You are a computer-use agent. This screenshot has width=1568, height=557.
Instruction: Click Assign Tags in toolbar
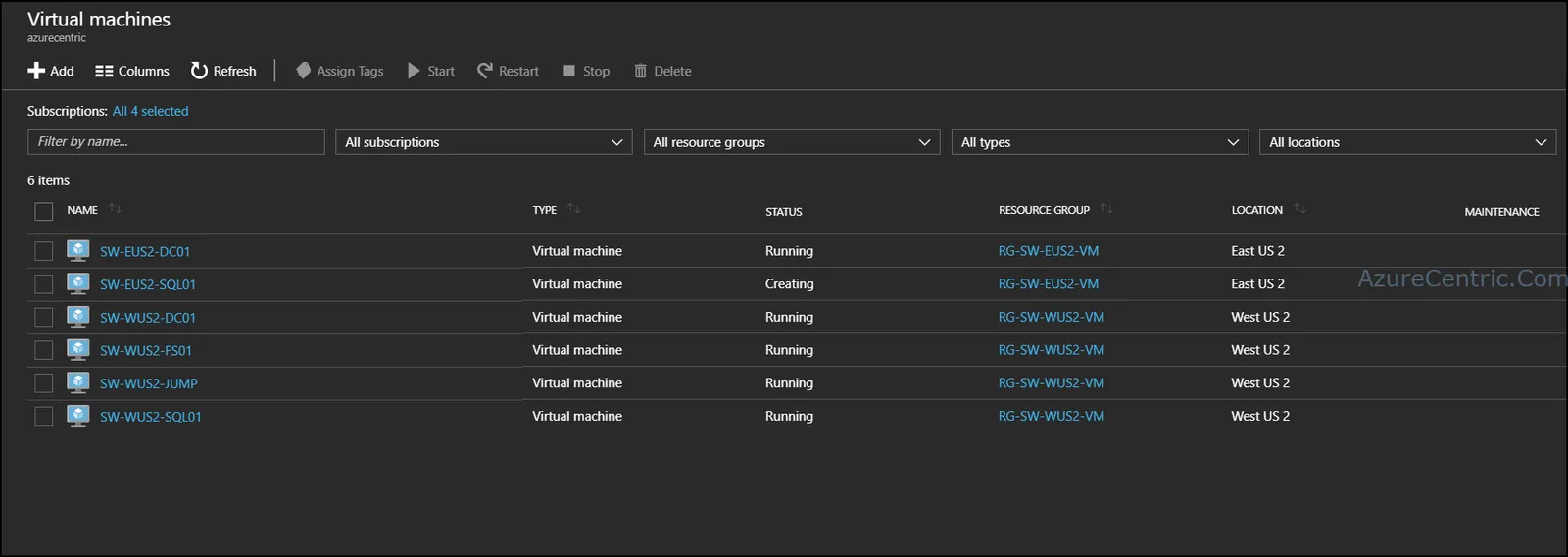340,71
